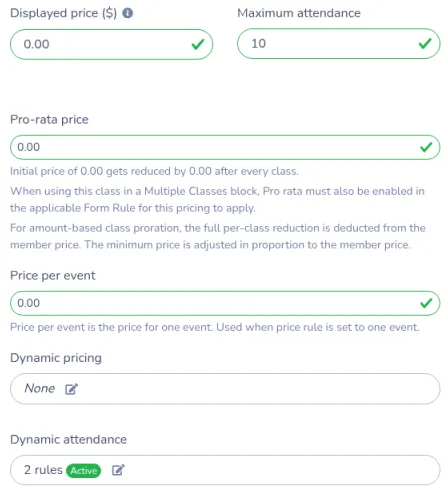The image size is (448, 492).
Task: Click the 2 rules text
Action: (43, 470)
